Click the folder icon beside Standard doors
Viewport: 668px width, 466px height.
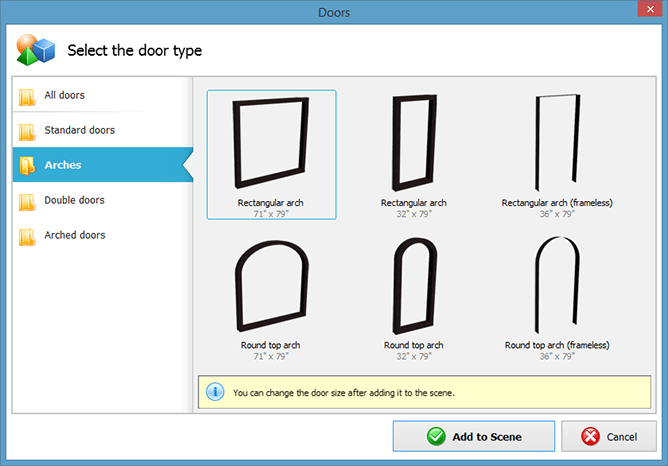coord(27,132)
